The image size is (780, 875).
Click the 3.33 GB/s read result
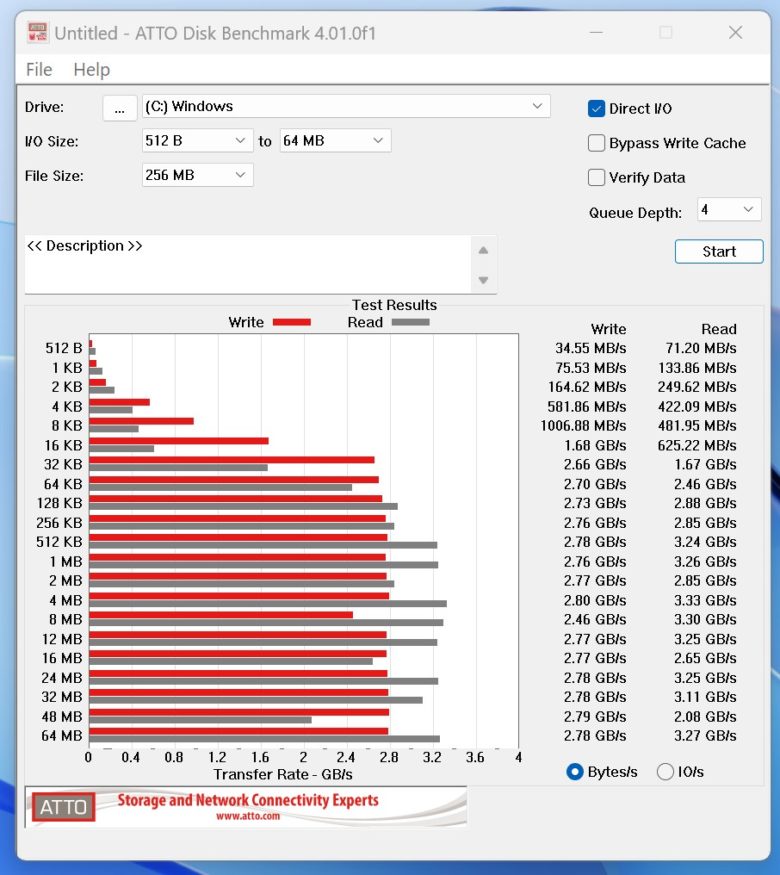coord(705,600)
